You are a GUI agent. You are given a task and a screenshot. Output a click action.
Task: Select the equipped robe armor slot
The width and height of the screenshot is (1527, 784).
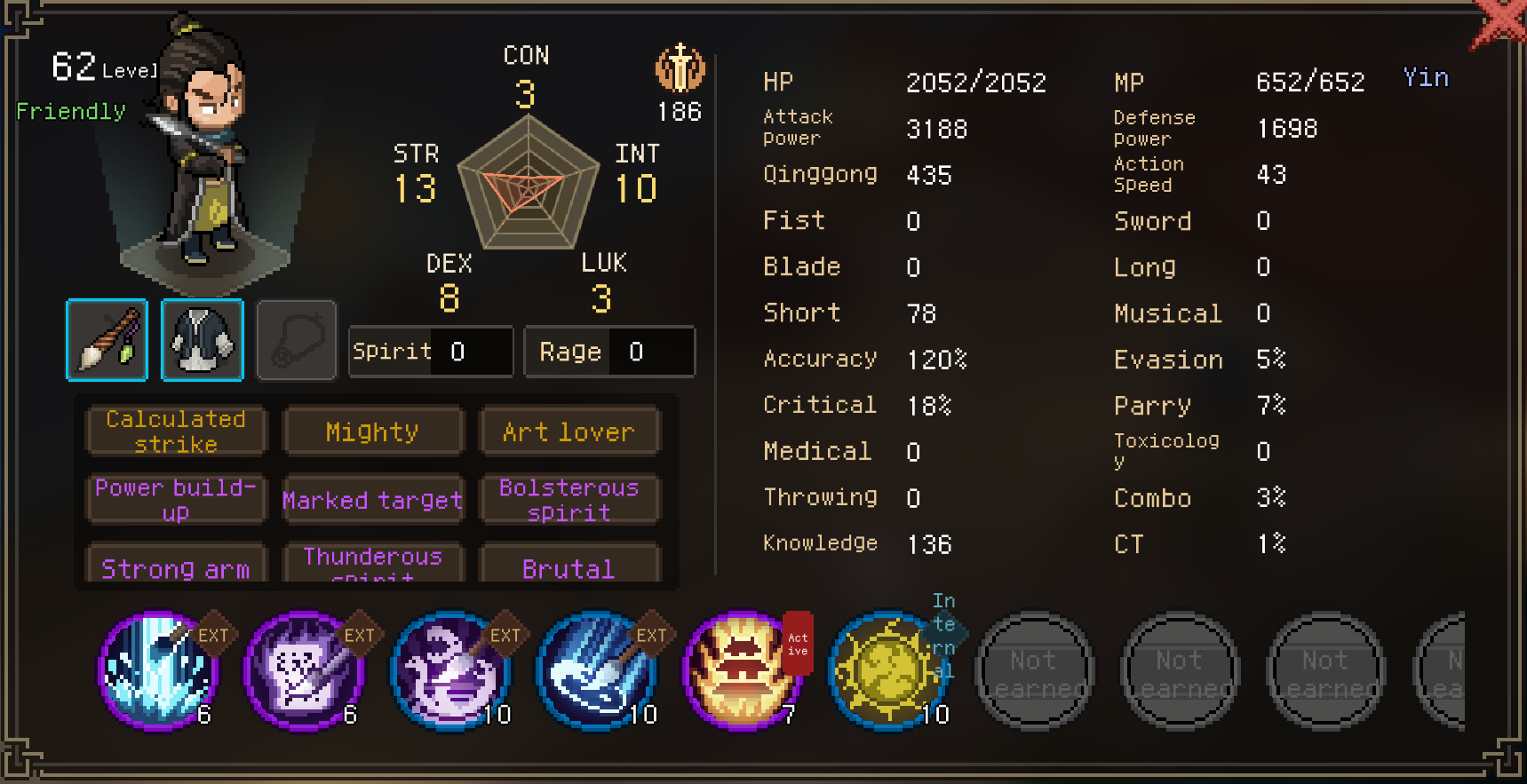coord(203,340)
